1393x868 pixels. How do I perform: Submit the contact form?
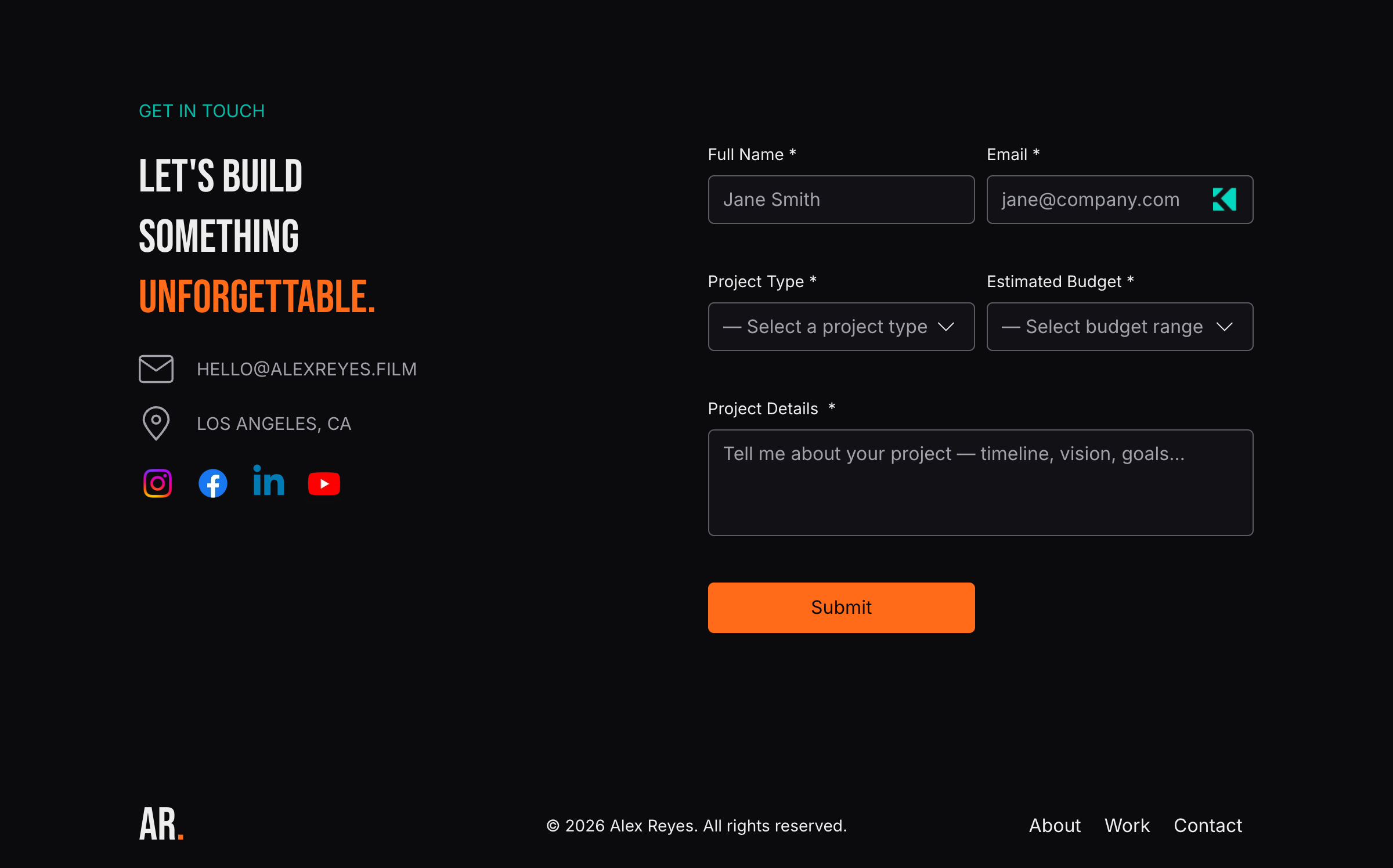[841, 607]
